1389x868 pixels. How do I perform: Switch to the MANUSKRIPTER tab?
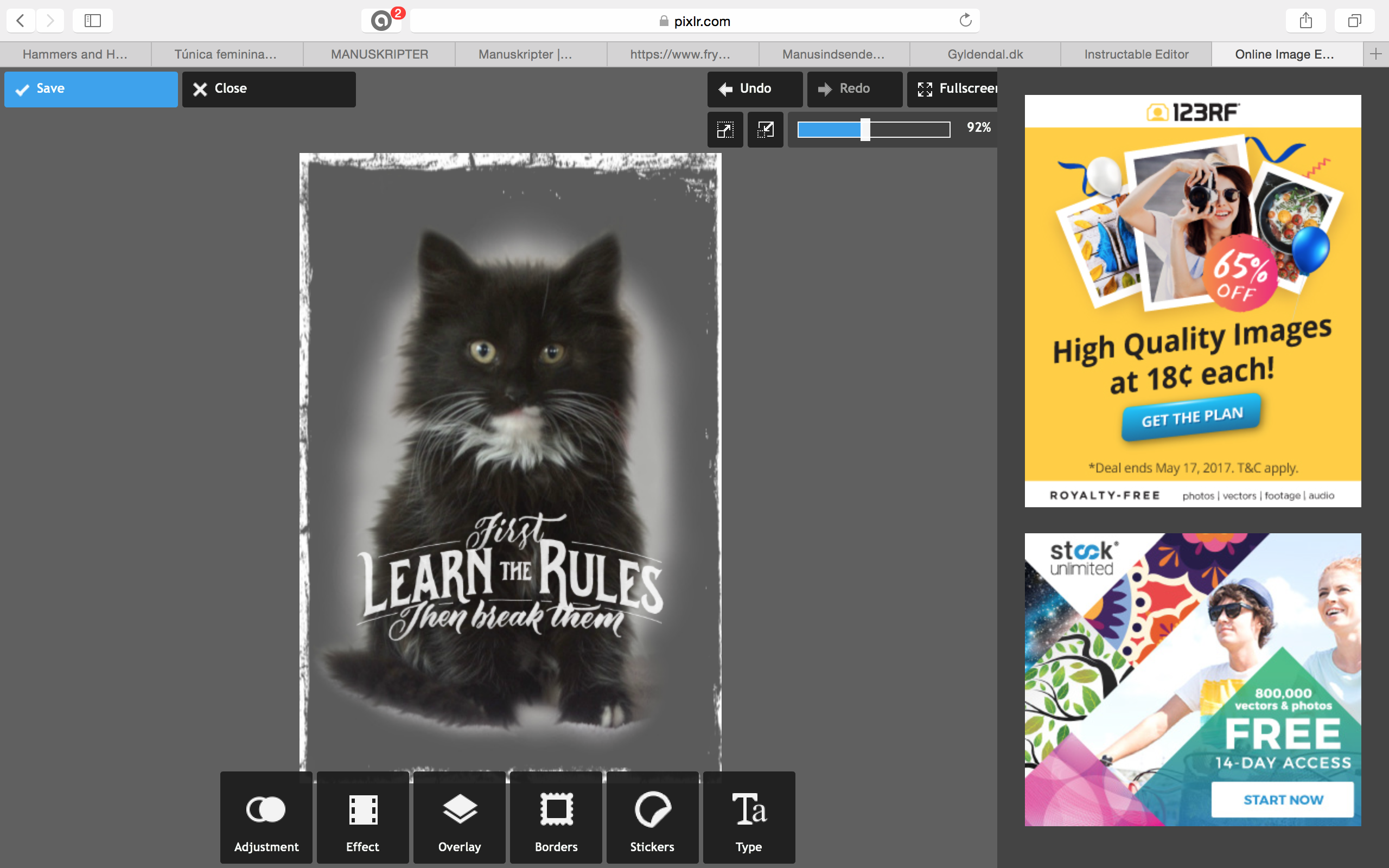pyautogui.click(x=379, y=54)
